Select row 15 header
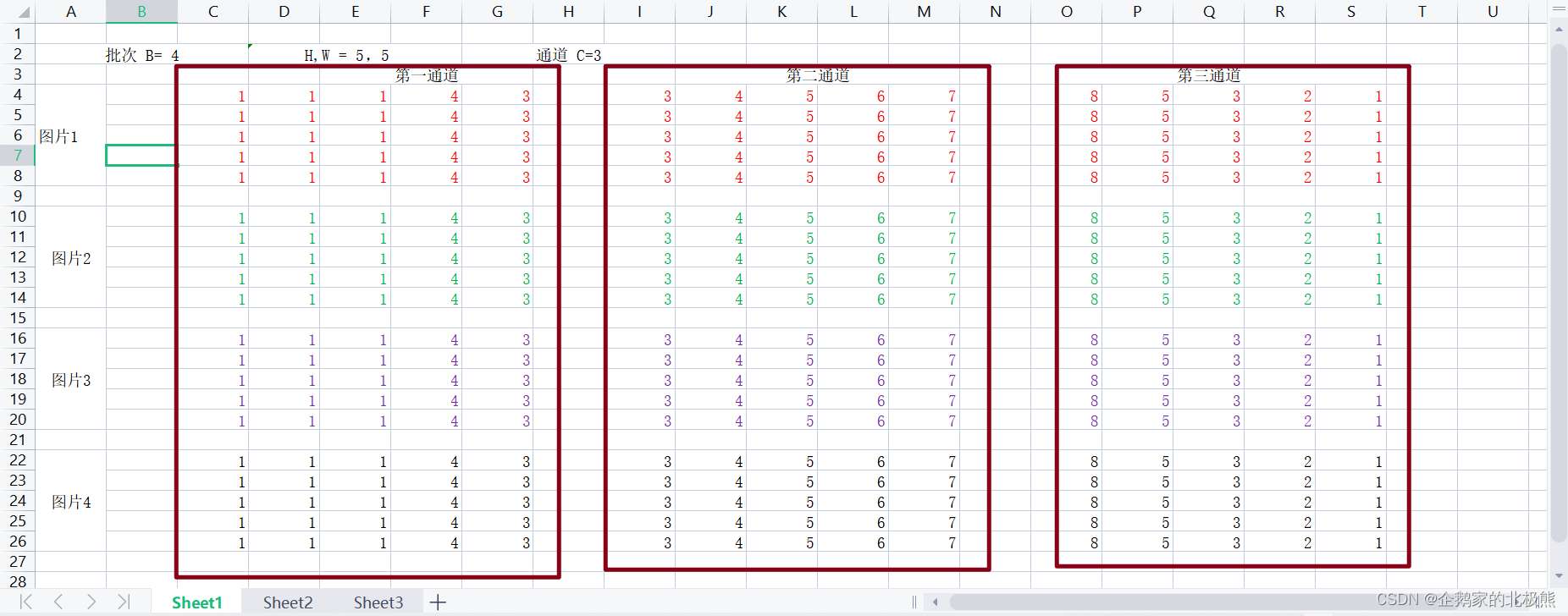This screenshot has height=616, width=1568. pyautogui.click(x=18, y=318)
